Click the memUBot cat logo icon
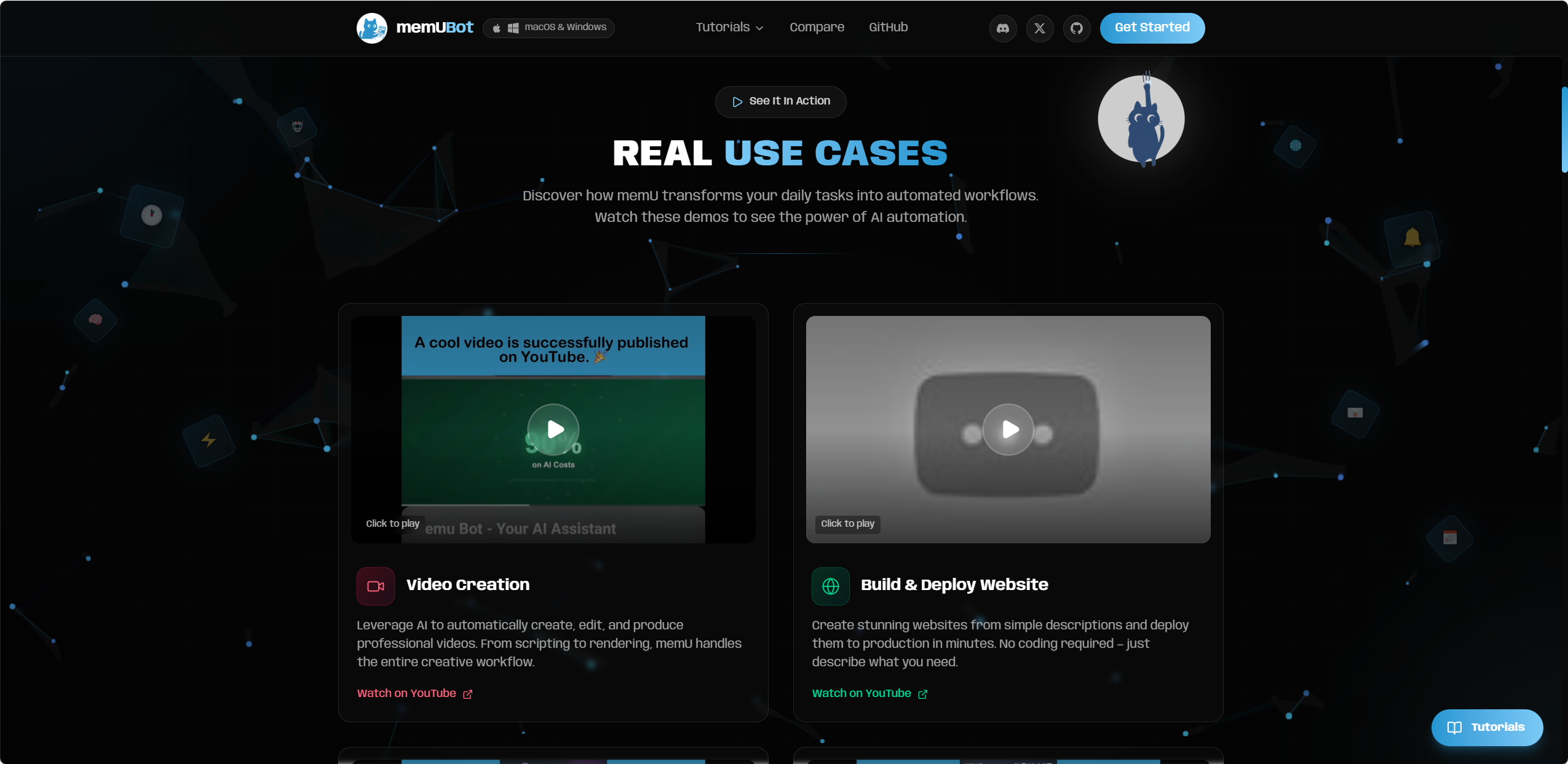Image resolution: width=1568 pixels, height=764 pixels. (x=372, y=28)
